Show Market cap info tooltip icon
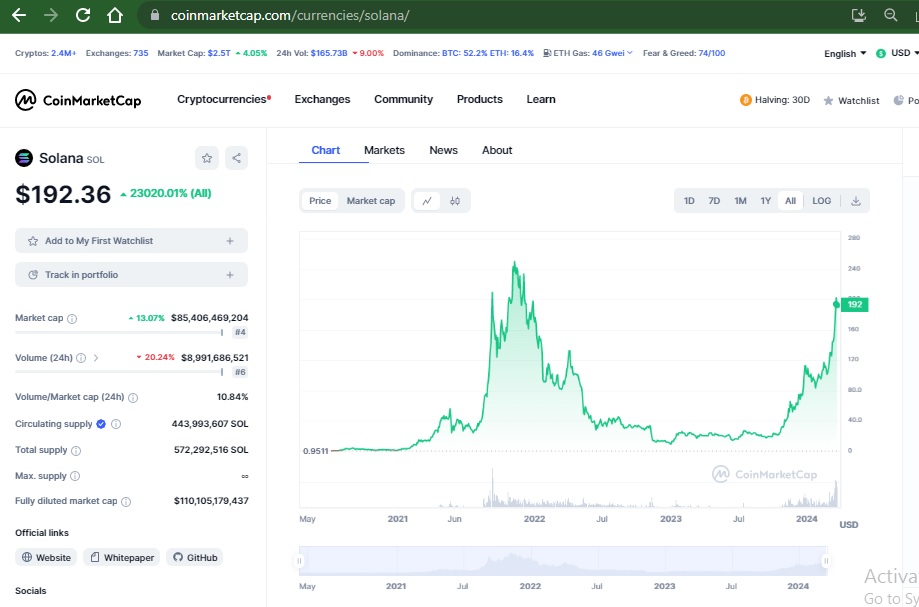This screenshot has height=607, width=919. coord(72,319)
